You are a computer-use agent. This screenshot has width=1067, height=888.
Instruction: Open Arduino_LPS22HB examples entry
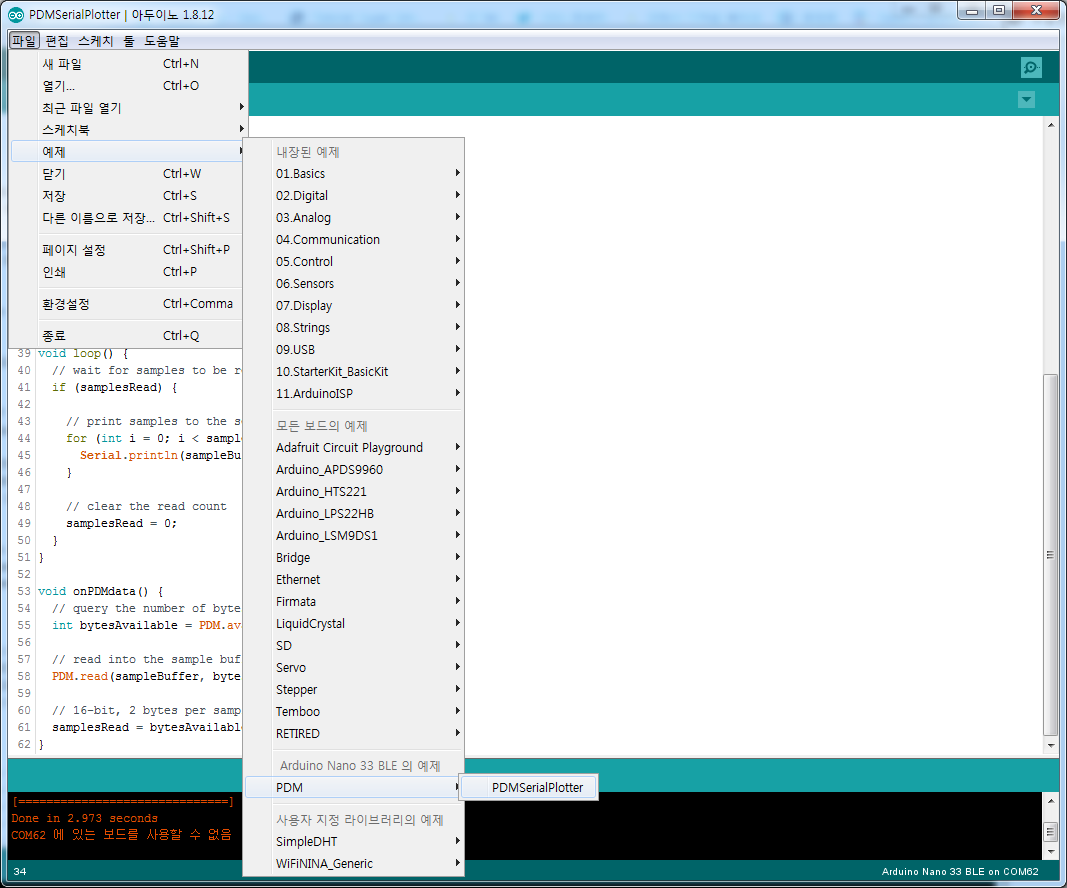[x=354, y=513]
